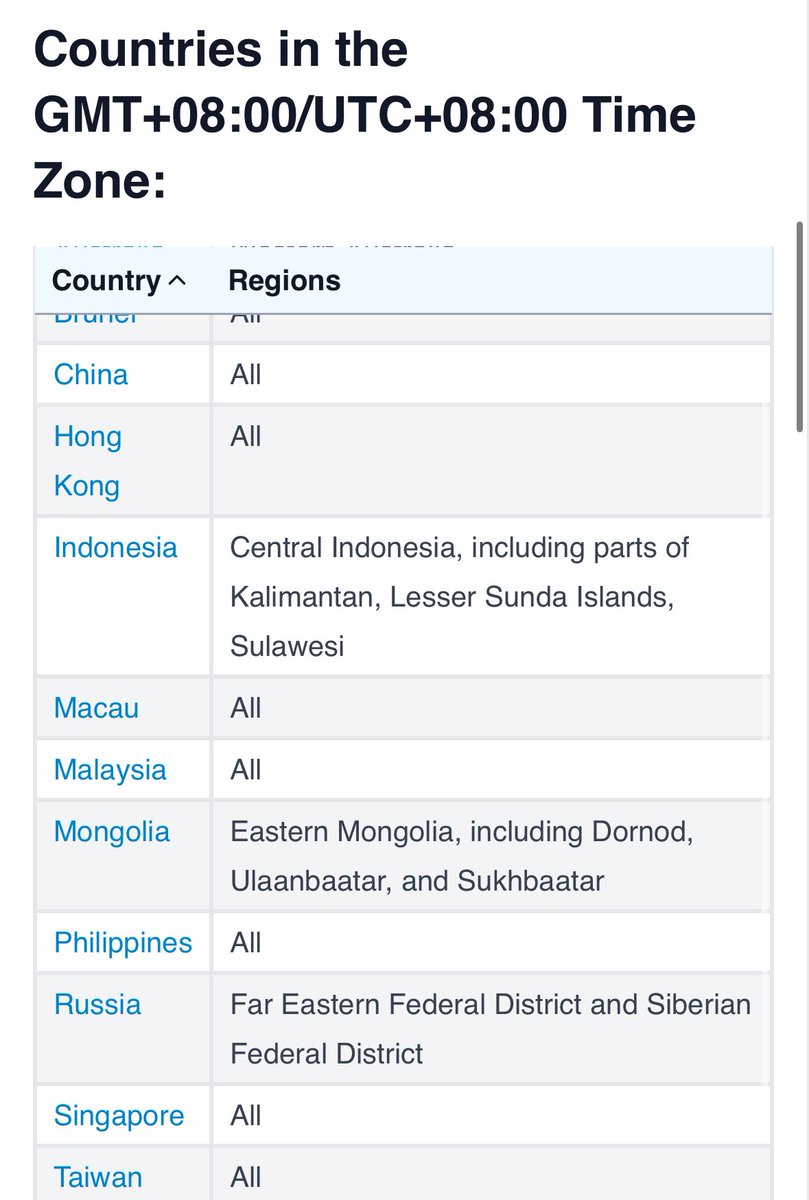Open the Indonesia country link

[x=116, y=548]
